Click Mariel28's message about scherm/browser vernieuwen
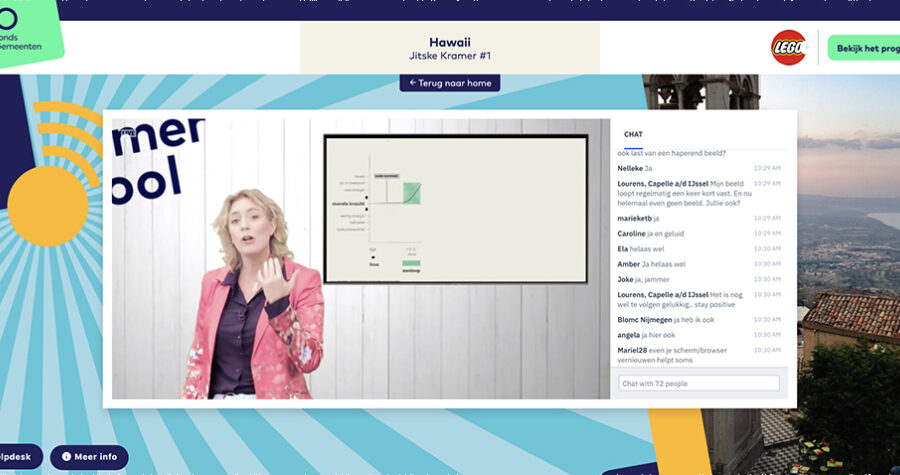 coord(699,355)
